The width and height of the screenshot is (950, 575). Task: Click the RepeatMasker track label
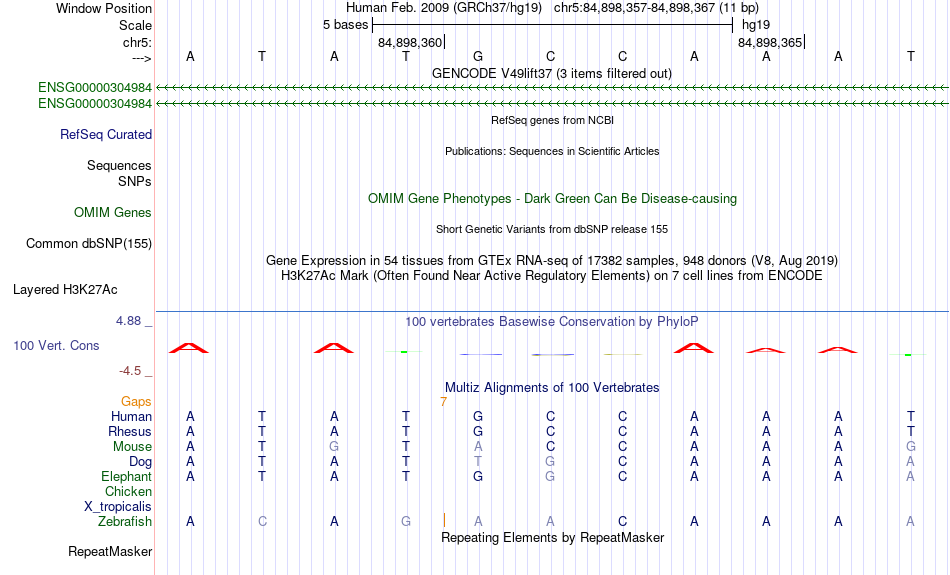tap(110, 551)
